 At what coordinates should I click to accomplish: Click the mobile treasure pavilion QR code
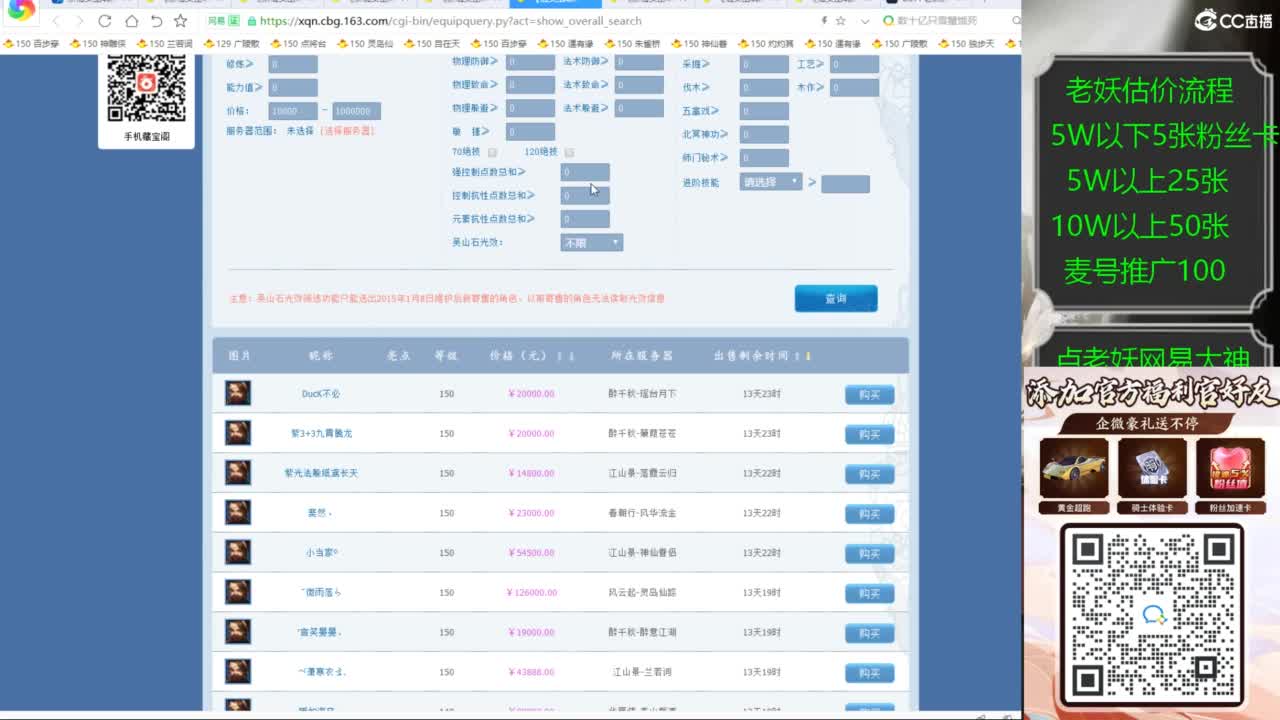146,89
